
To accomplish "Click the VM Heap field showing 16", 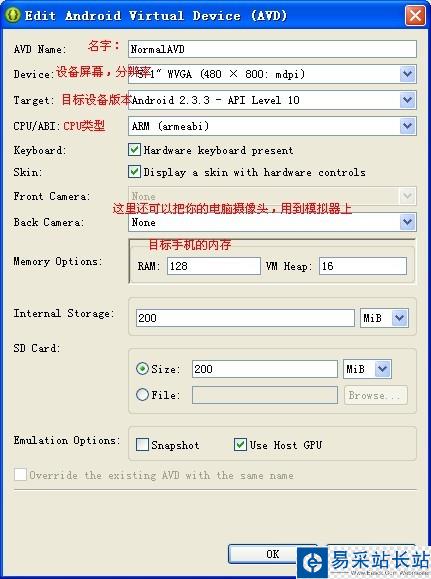I will point(363,266).
